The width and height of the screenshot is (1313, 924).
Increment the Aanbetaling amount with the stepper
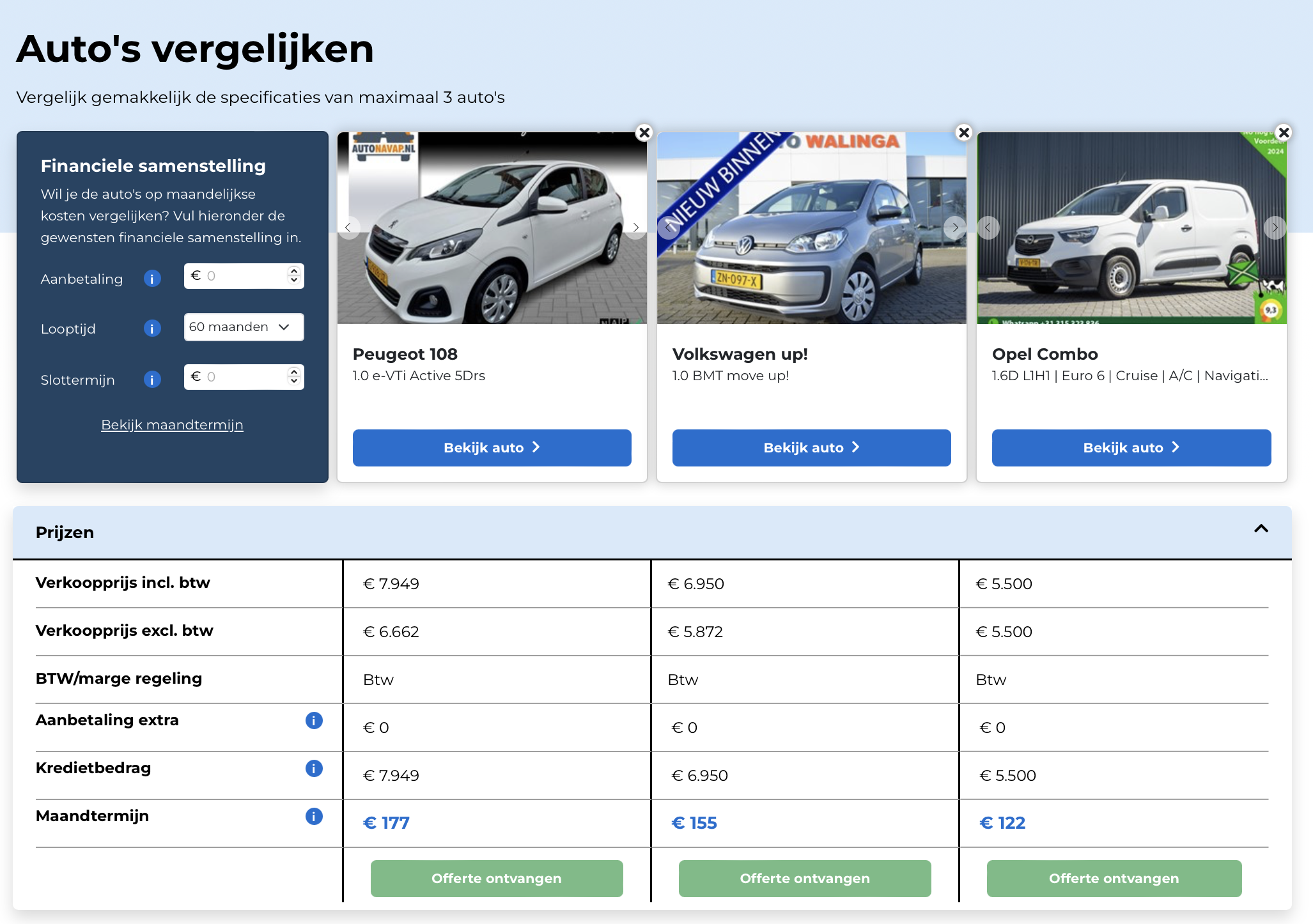coord(293,272)
